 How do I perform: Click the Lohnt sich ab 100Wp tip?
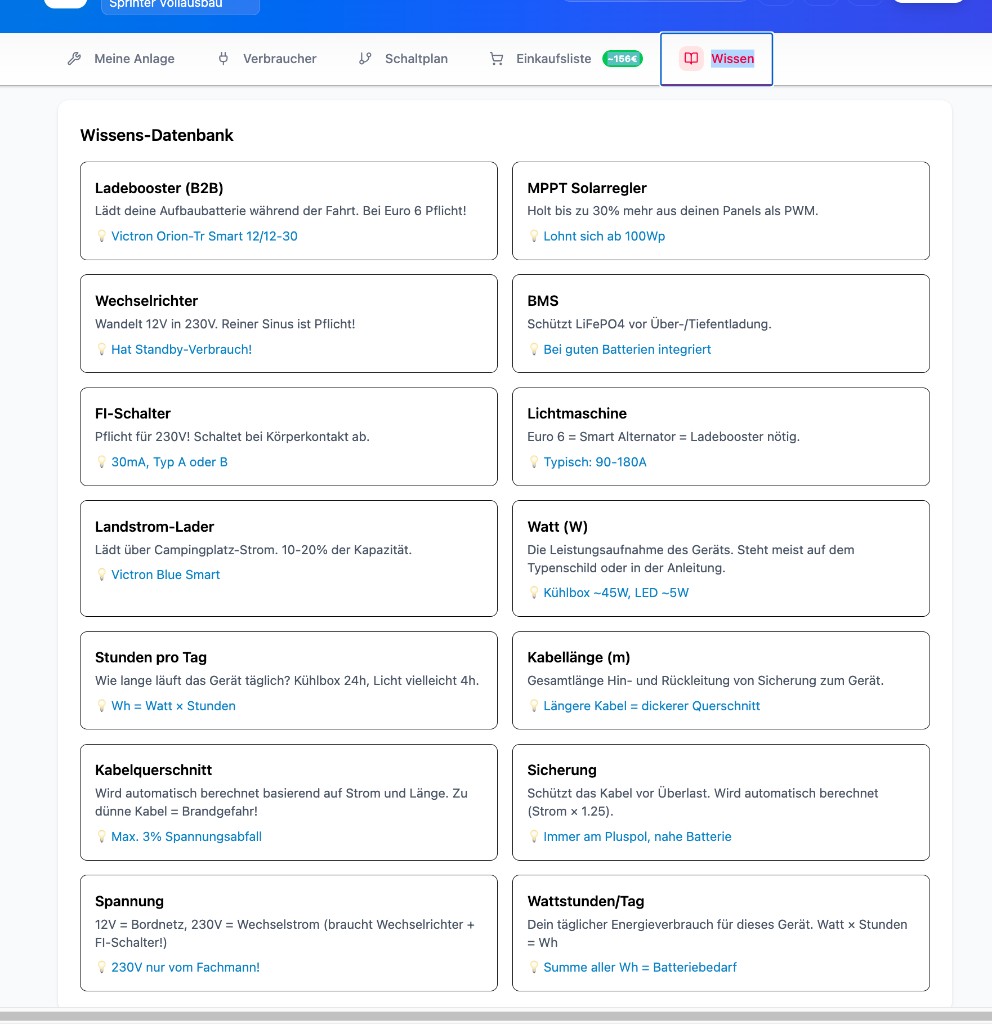click(x=604, y=236)
